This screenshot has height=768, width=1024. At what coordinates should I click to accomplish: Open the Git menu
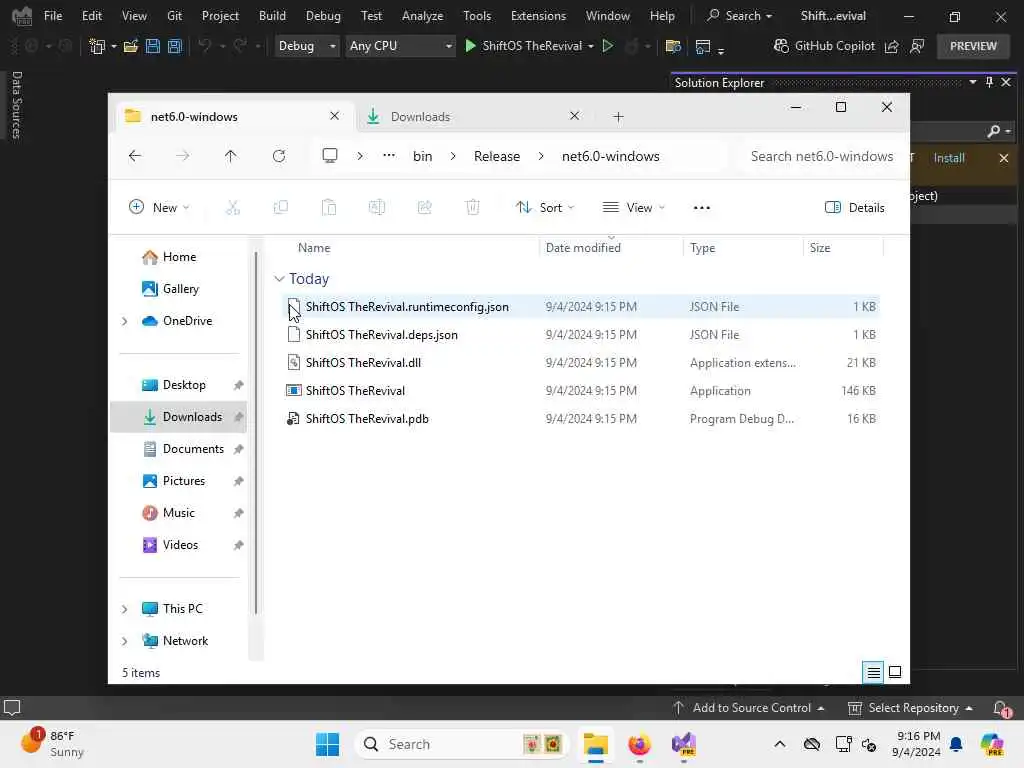pyautogui.click(x=174, y=16)
